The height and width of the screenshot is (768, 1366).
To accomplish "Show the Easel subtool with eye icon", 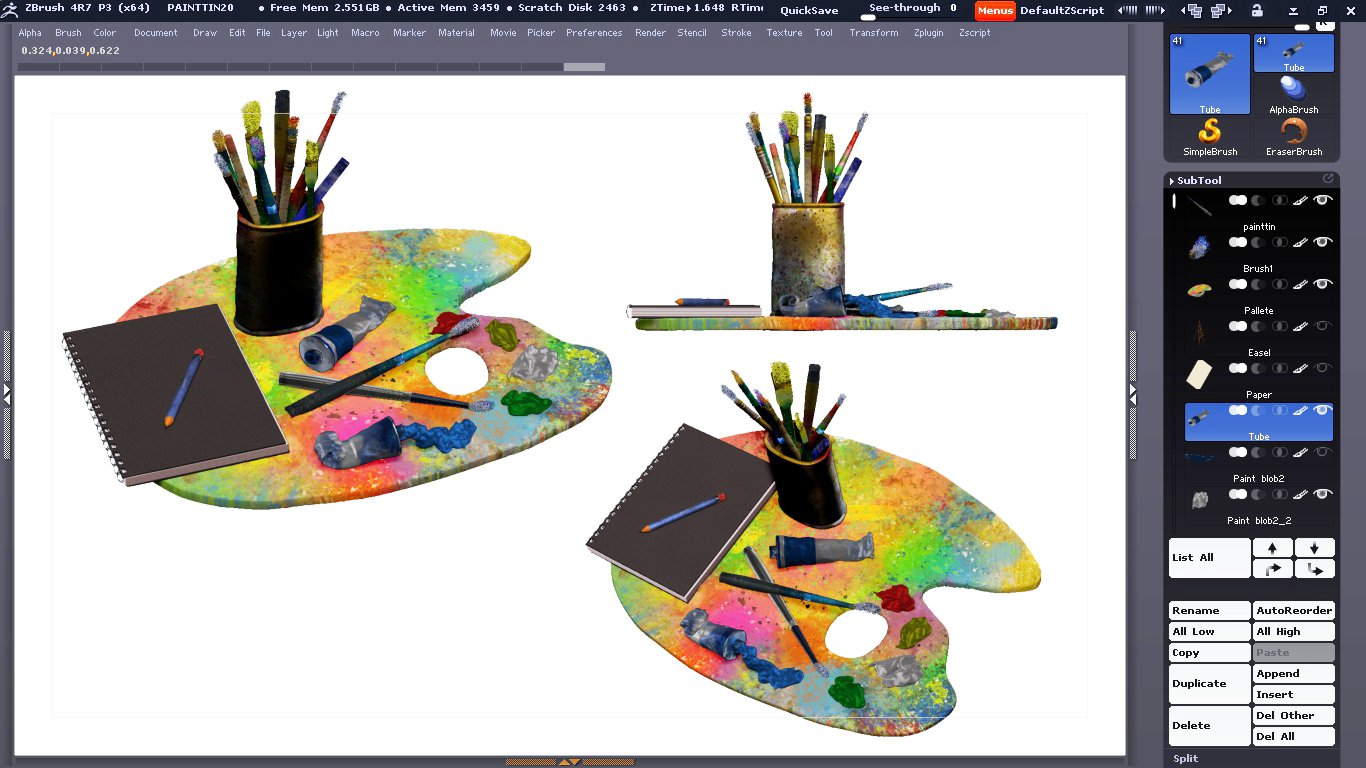I will pos(1323,326).
